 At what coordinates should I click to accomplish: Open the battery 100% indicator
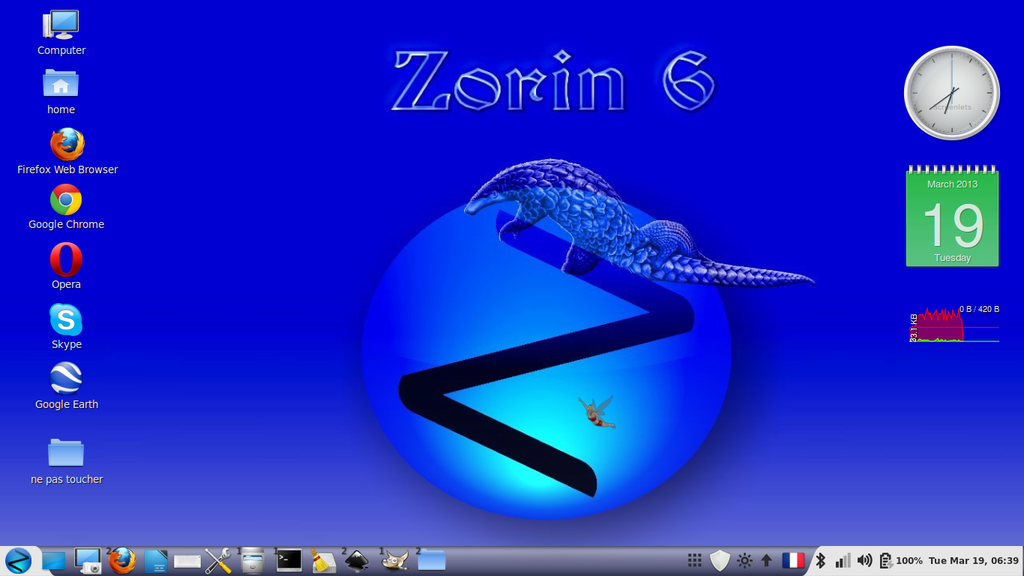tap(900, 561)
